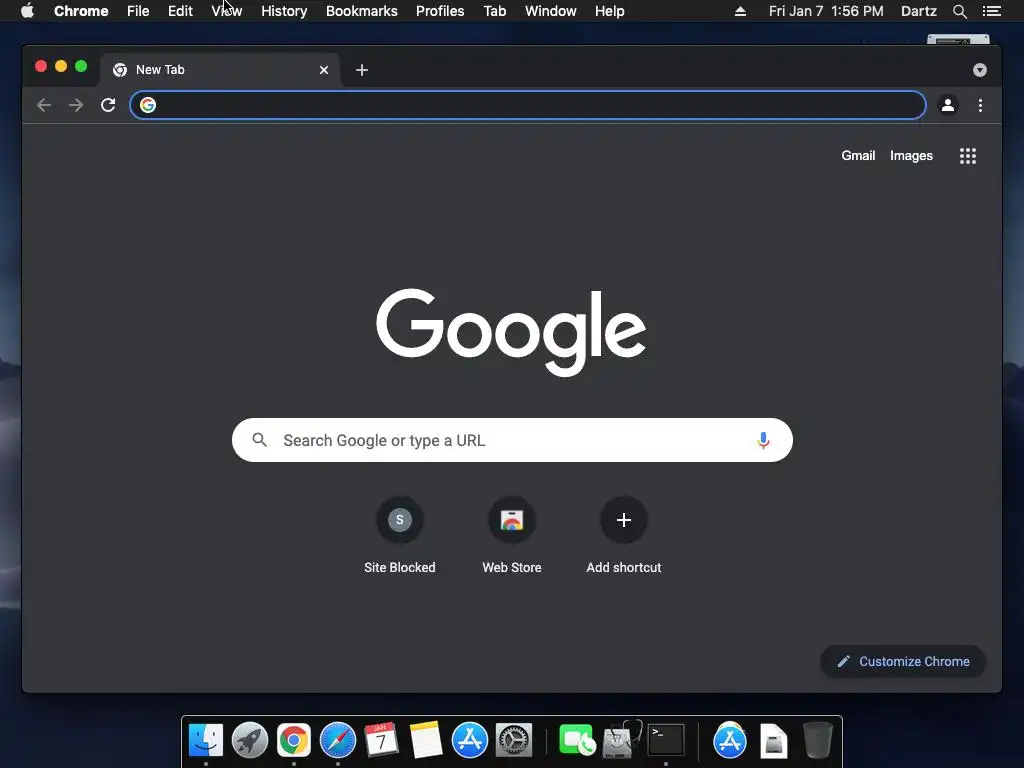Reload the page with the refresh icon
1024x768 pixels.
[x=108, y=105]
